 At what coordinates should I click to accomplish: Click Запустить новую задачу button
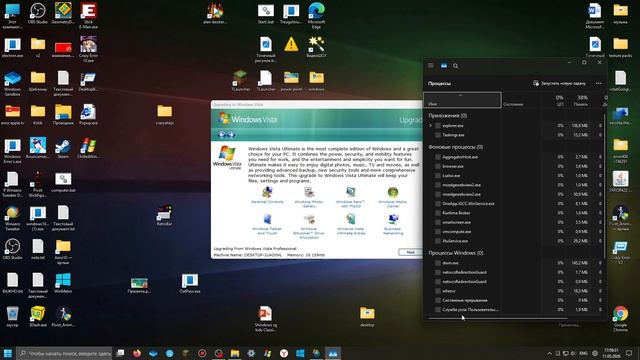559,83
